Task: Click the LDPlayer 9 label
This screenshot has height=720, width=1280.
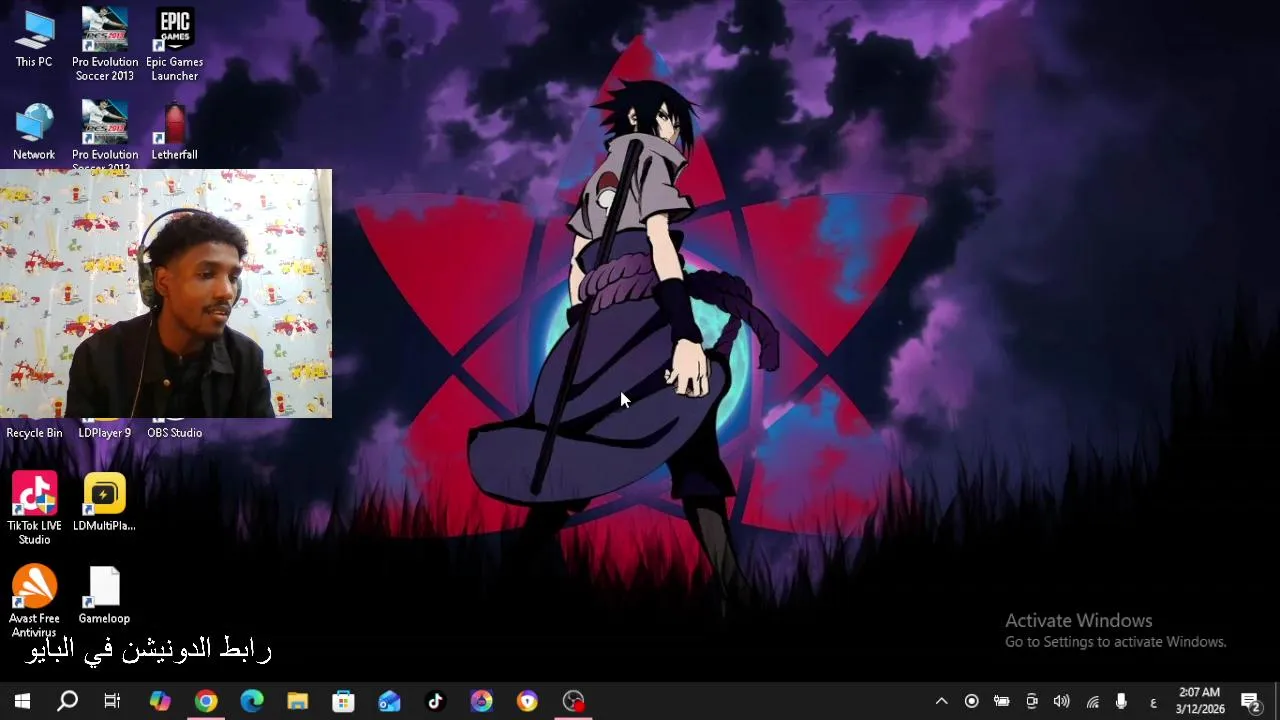Action: 104,433
